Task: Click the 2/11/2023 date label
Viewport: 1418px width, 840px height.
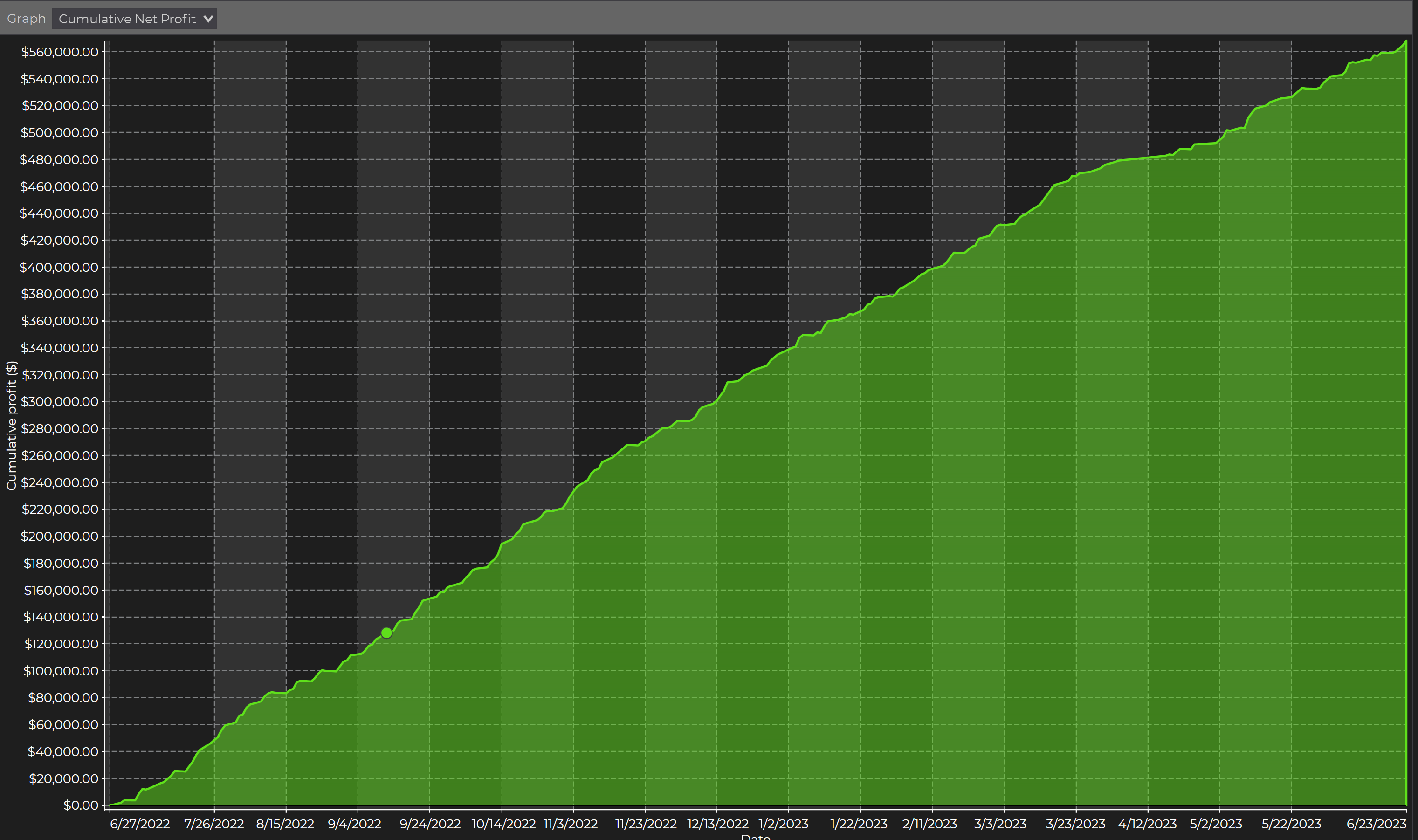Action: coord(929,824)
